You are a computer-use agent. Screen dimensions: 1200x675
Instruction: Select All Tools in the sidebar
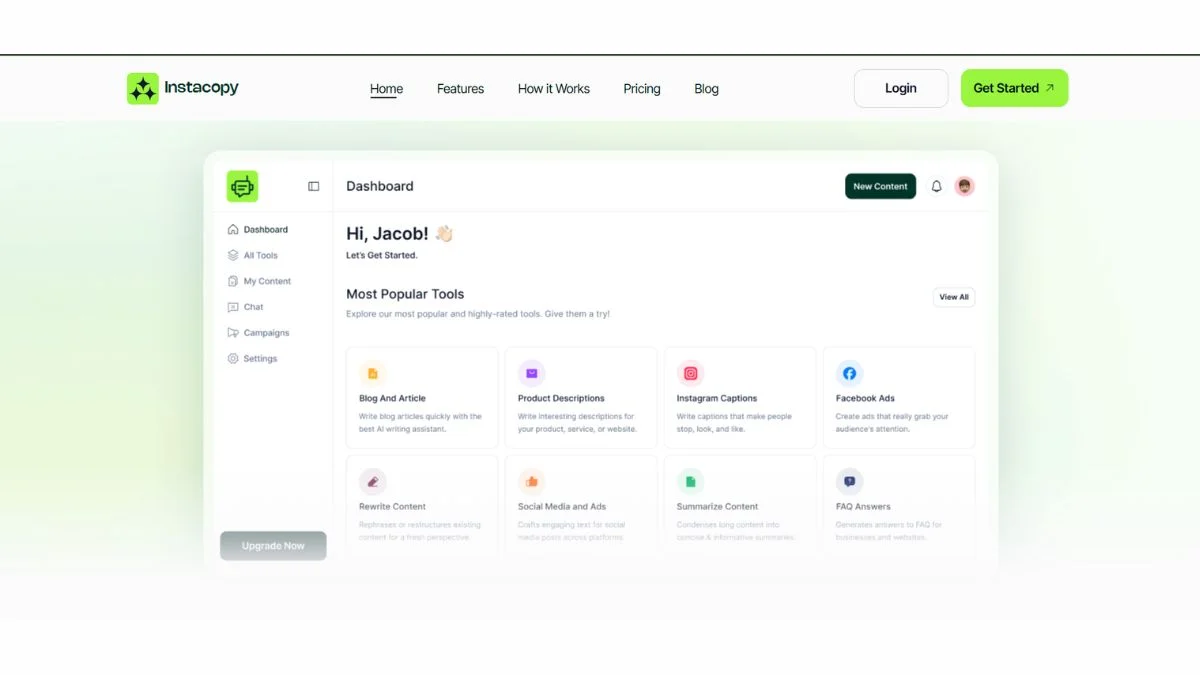pos(261,255)
